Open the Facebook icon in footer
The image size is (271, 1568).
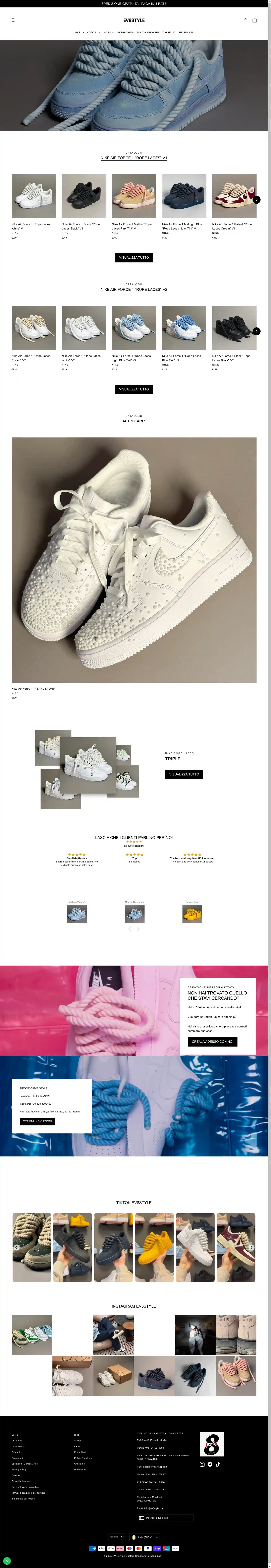point(210,1464)
